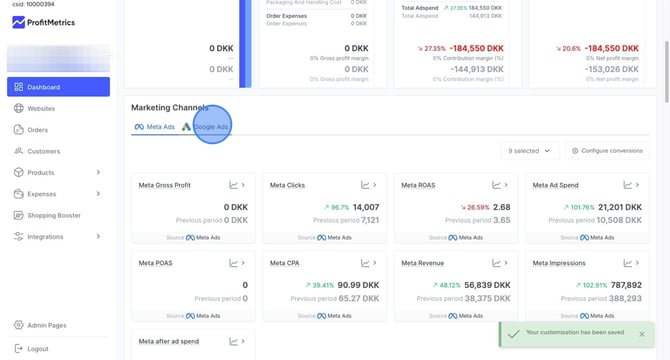
Task: Show chart for Meta Revenue
Action: (x=496, y=263)
